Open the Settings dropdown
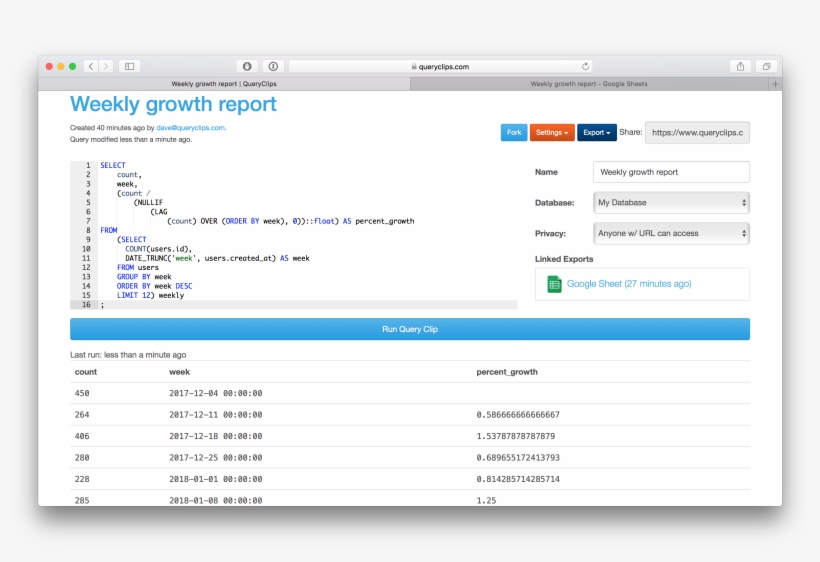 [552, 133]
